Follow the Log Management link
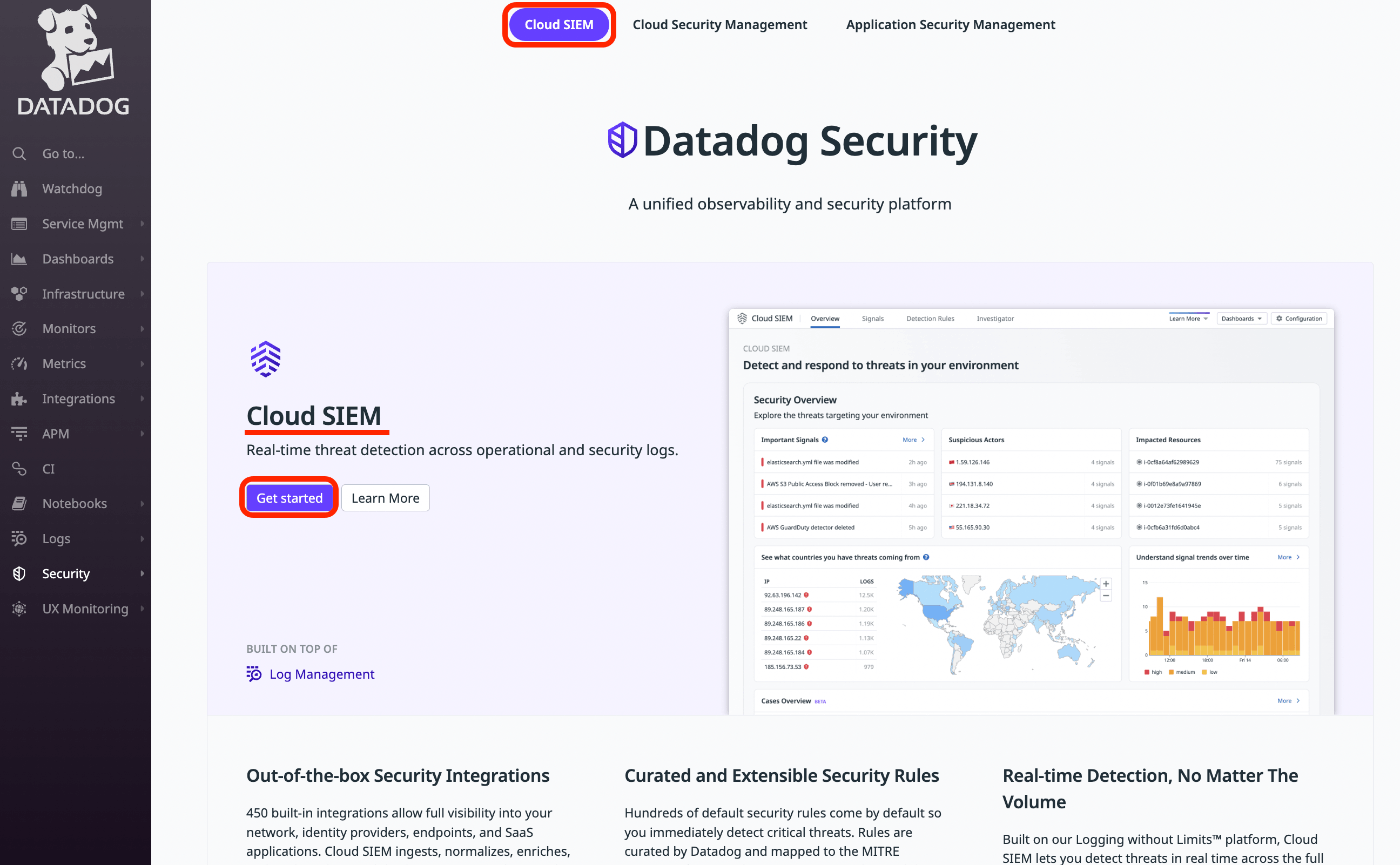1400x865 pixels. tap(322, 674)
